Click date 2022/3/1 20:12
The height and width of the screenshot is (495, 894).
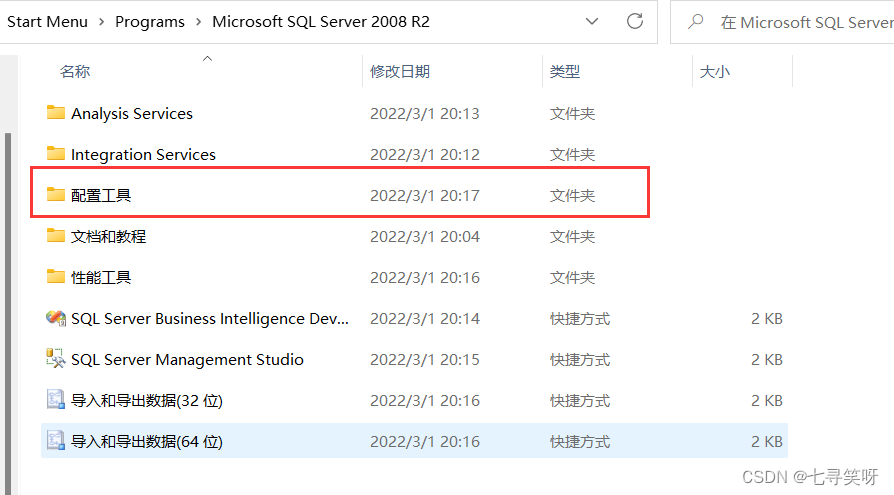point(425,155)
